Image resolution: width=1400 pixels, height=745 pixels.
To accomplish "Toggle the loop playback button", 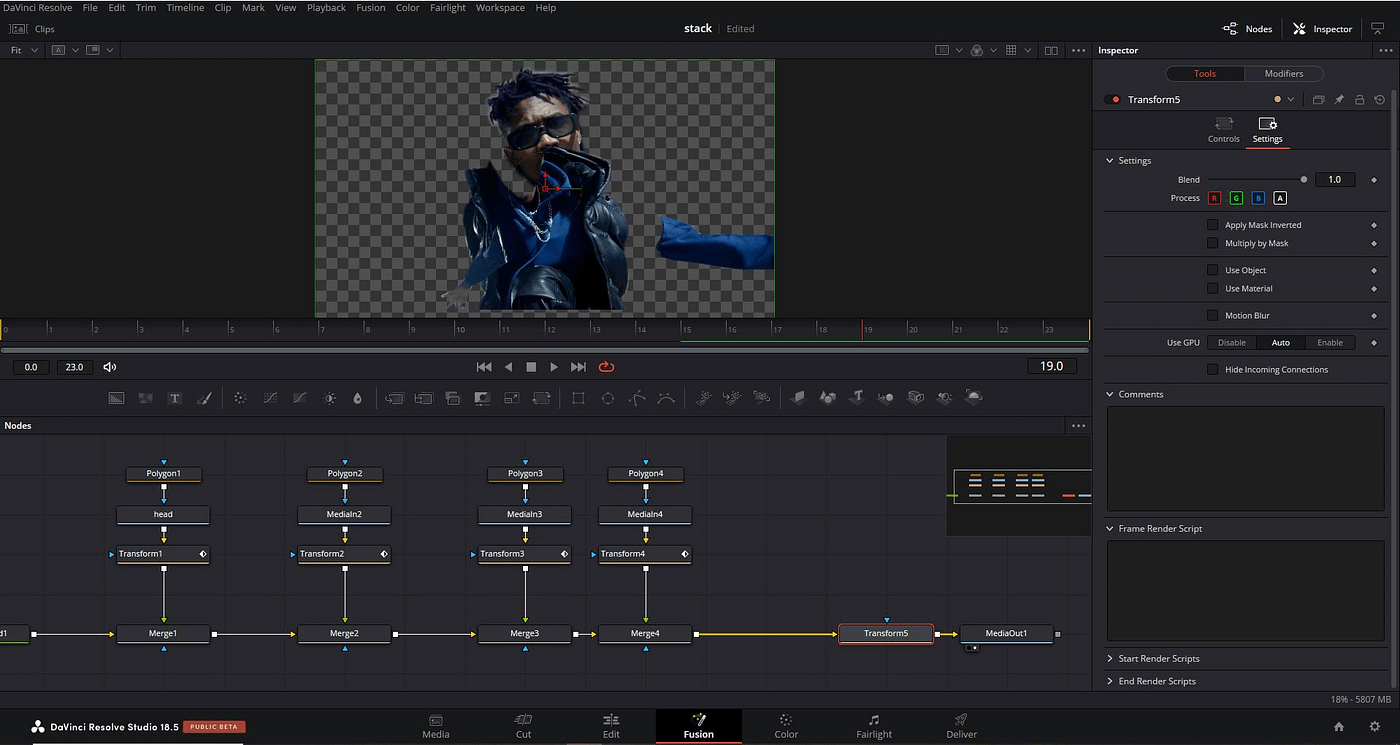I will (606, 367).
